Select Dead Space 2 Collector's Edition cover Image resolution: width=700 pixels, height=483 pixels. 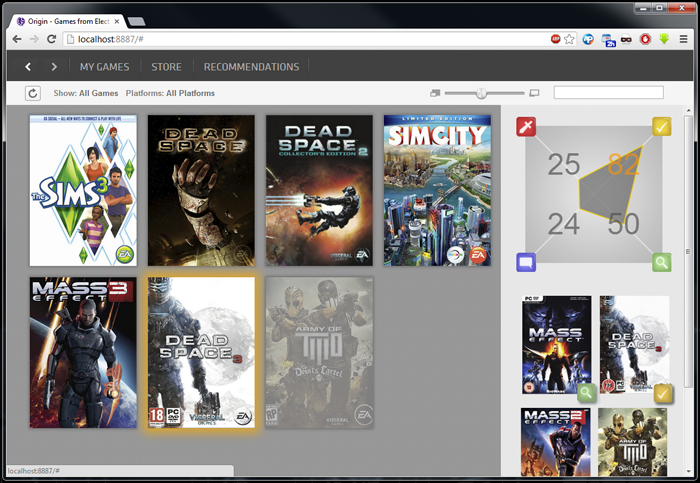(319, 191)
